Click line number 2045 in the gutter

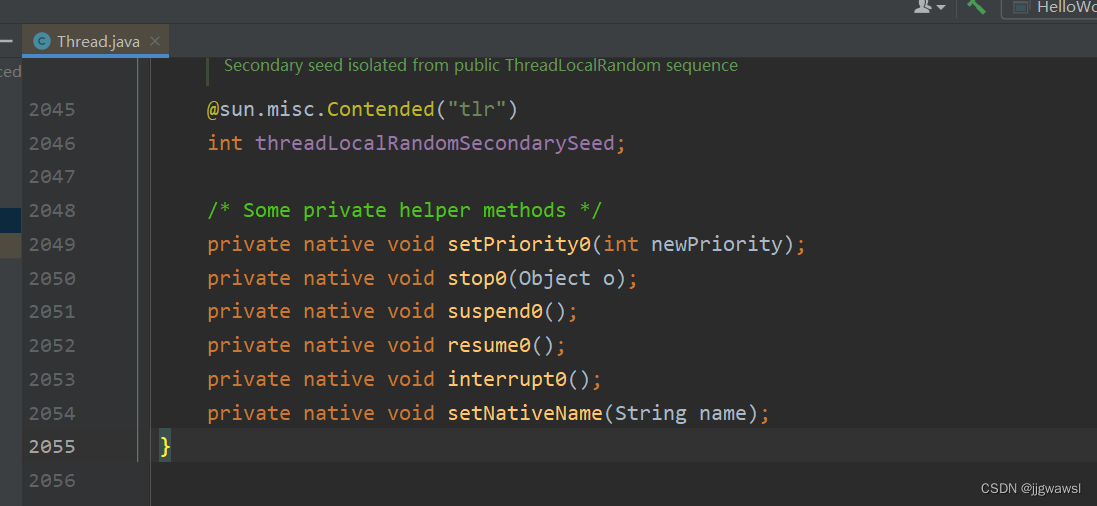(52, 110)
